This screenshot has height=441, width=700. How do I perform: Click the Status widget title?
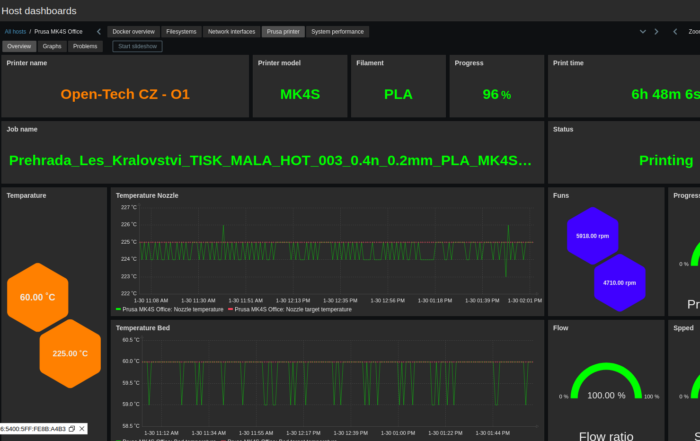pyautogui.click(x=563, y=129)
